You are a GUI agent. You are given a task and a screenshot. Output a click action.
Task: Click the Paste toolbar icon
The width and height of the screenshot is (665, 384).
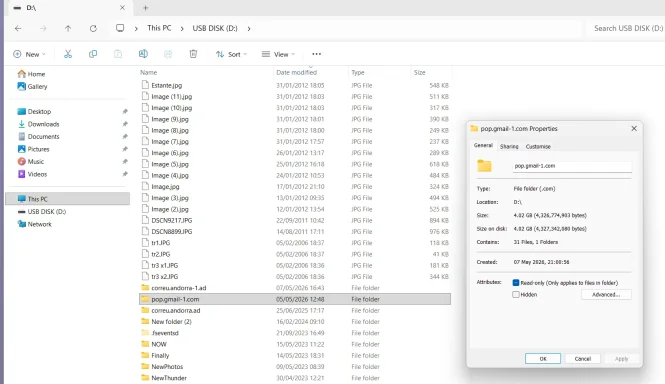(x=118, y=54)
